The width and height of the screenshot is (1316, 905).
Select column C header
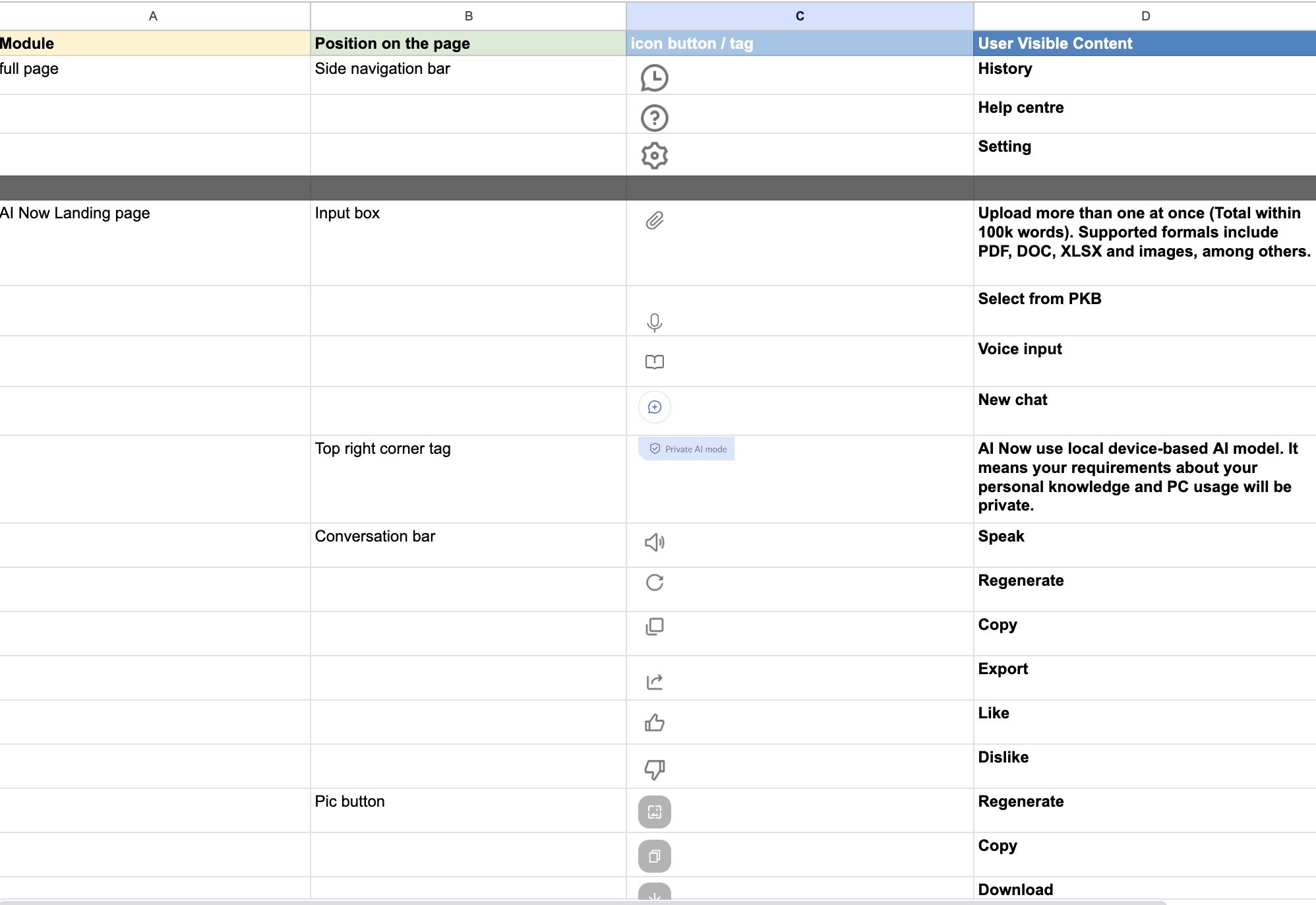pos(800,16)
